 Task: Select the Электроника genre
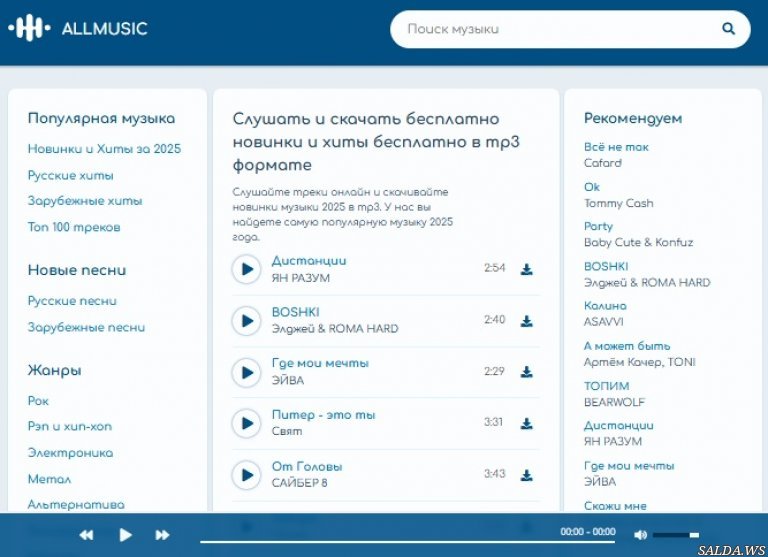(70, 453)
